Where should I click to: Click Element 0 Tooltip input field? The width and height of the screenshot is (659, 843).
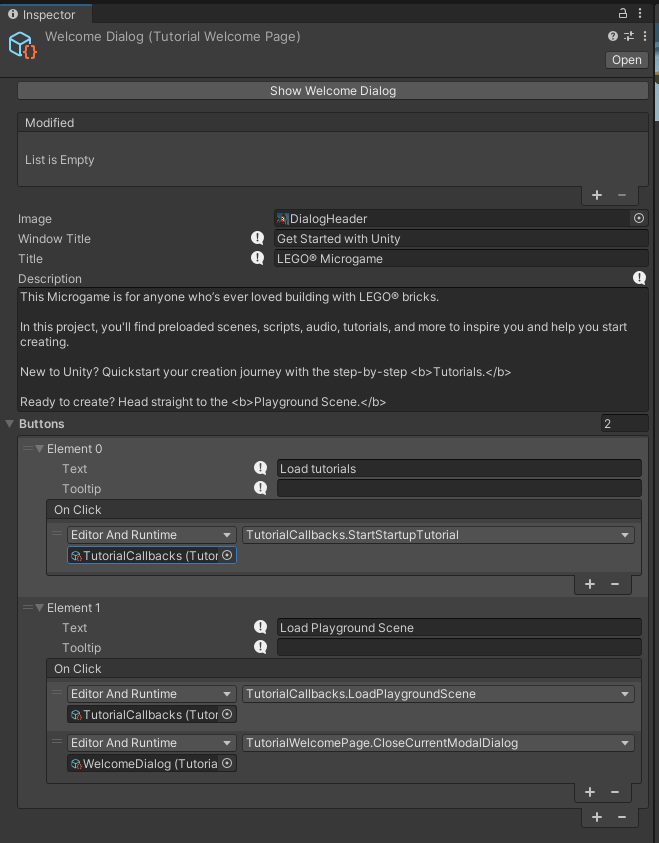click(x=459, y=488)
